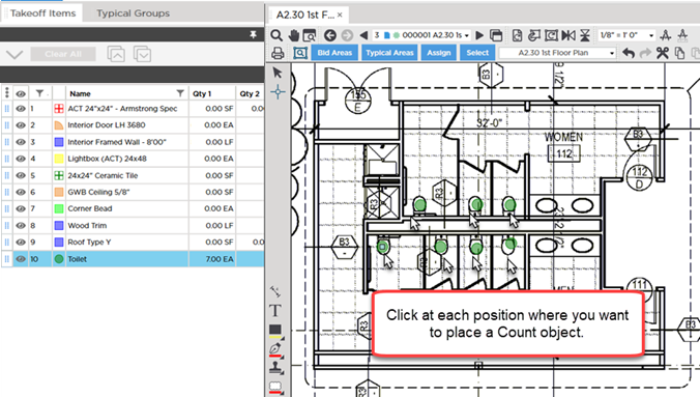Image resolution: width=700 pixels, height=397 pixels.
Task: Flip the plan horizontally
Action: pyautogui.click(x=568, y=35)
